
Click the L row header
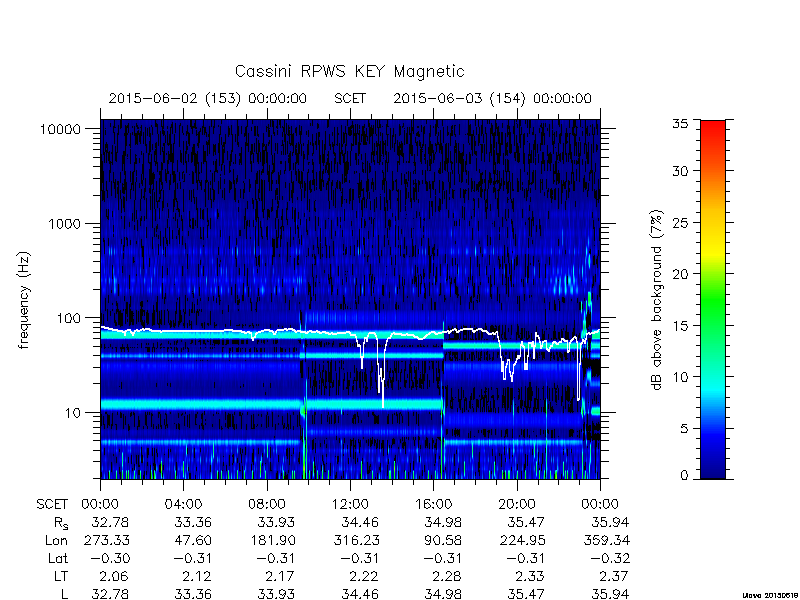coord(65,594)
